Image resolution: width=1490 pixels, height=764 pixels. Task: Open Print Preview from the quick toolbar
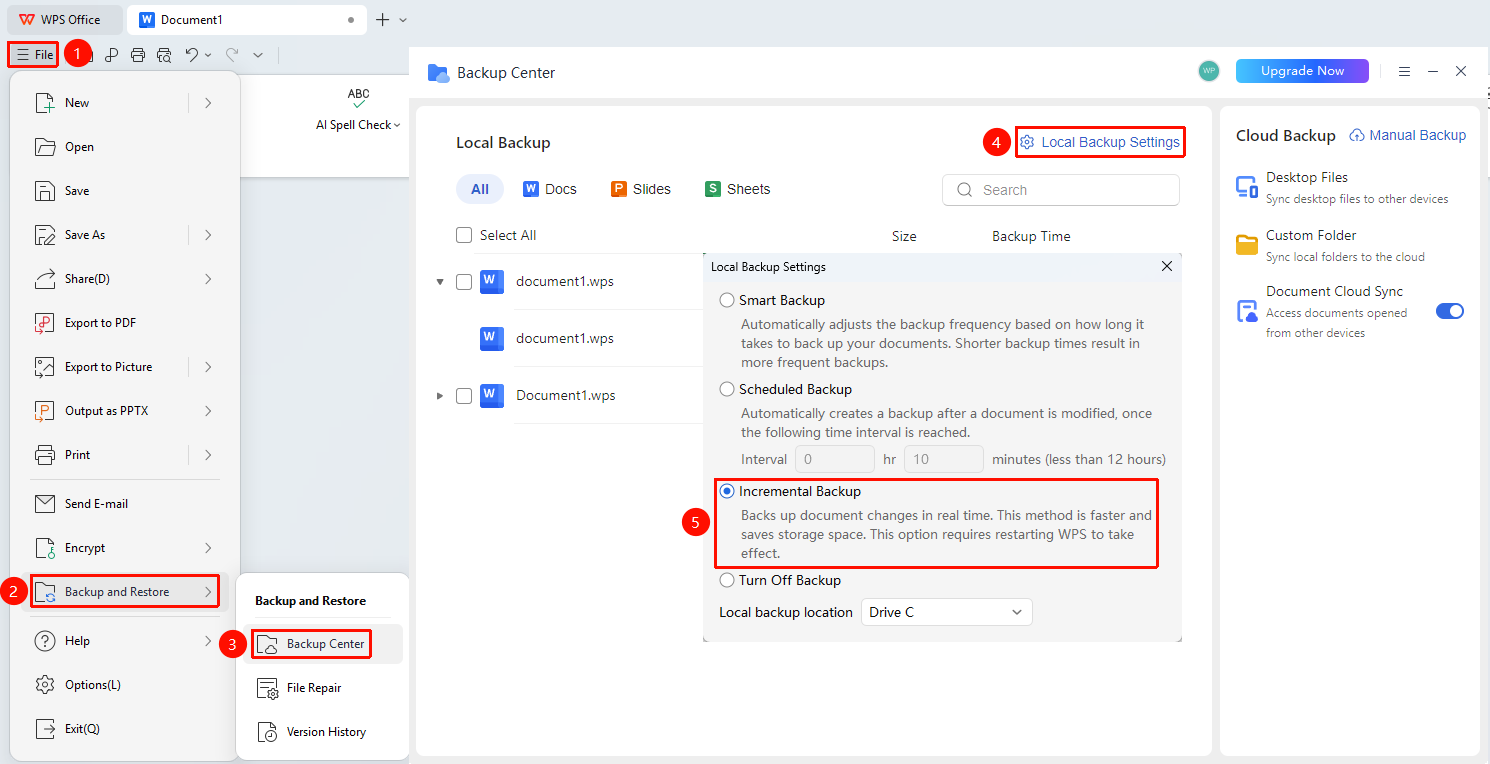click(164, 55)
